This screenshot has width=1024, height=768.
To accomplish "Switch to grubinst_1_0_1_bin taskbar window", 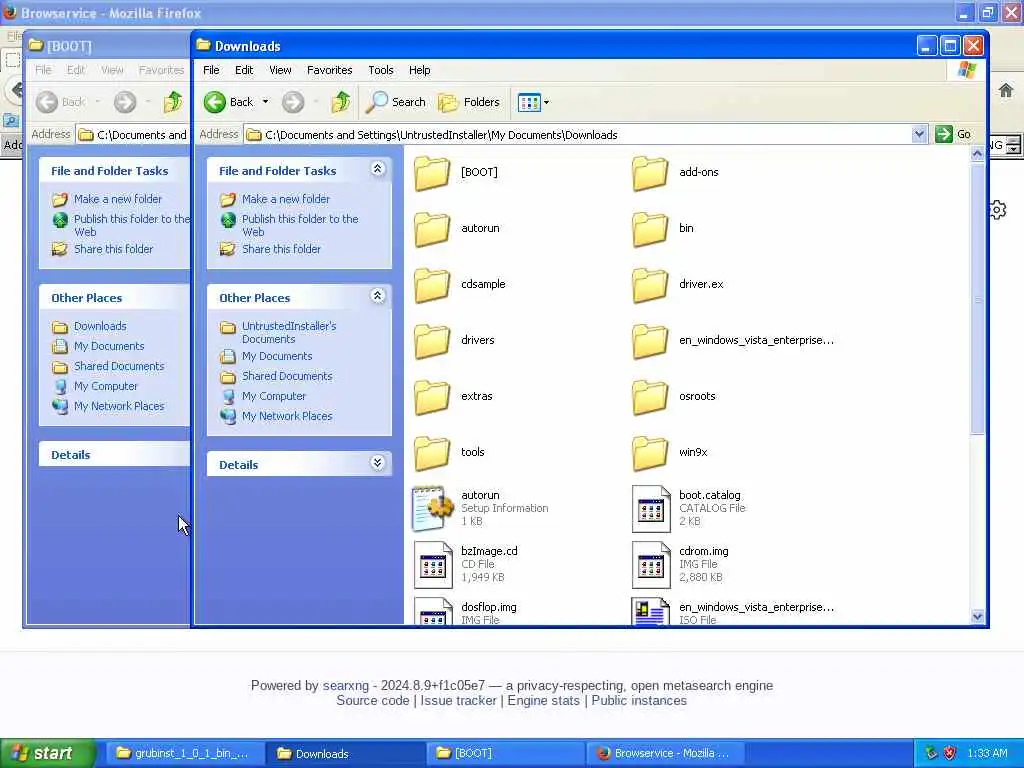I will click(184, 754).
